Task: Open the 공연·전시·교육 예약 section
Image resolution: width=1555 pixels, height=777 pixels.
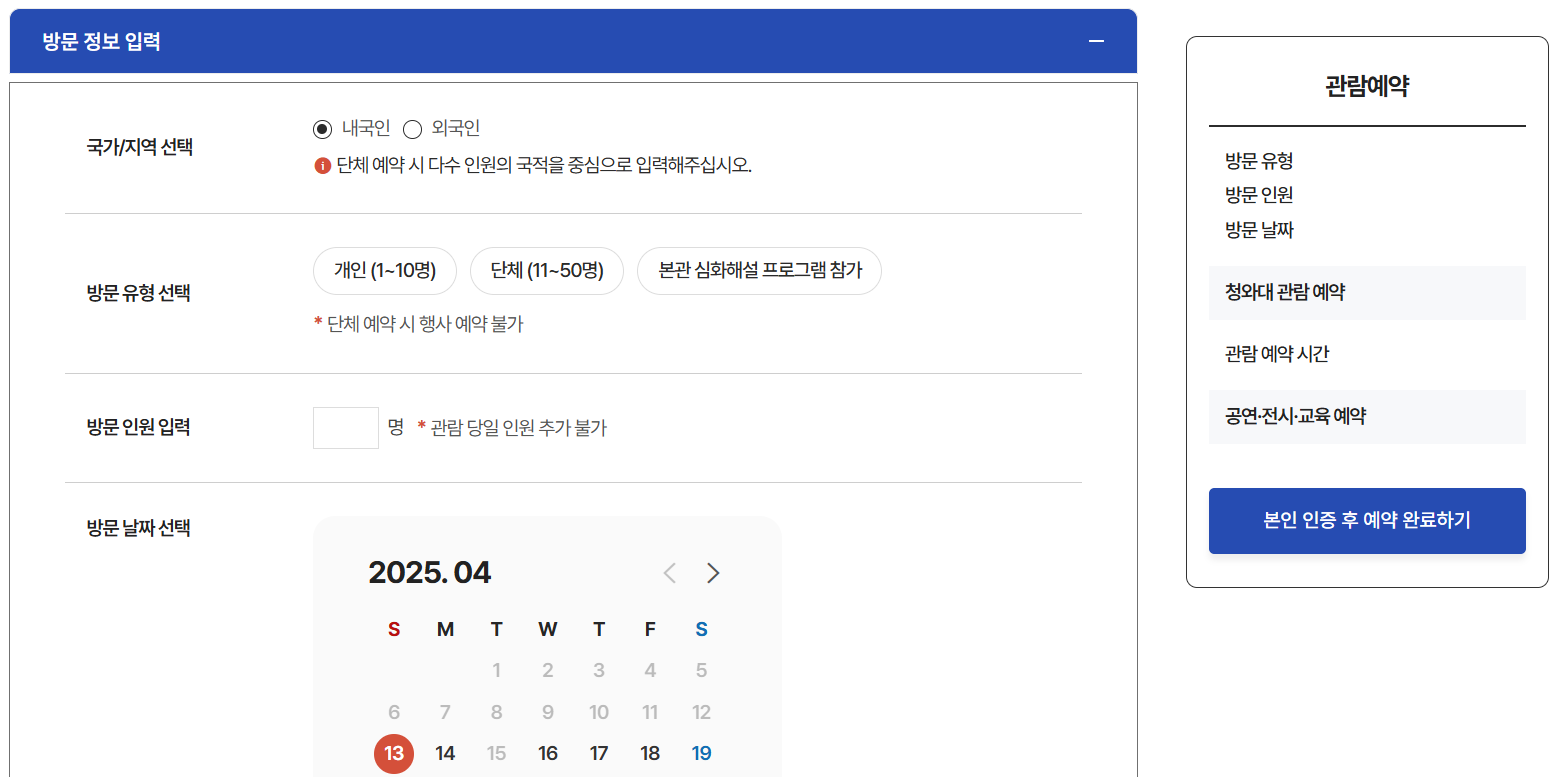Action: pos(1367,417)
